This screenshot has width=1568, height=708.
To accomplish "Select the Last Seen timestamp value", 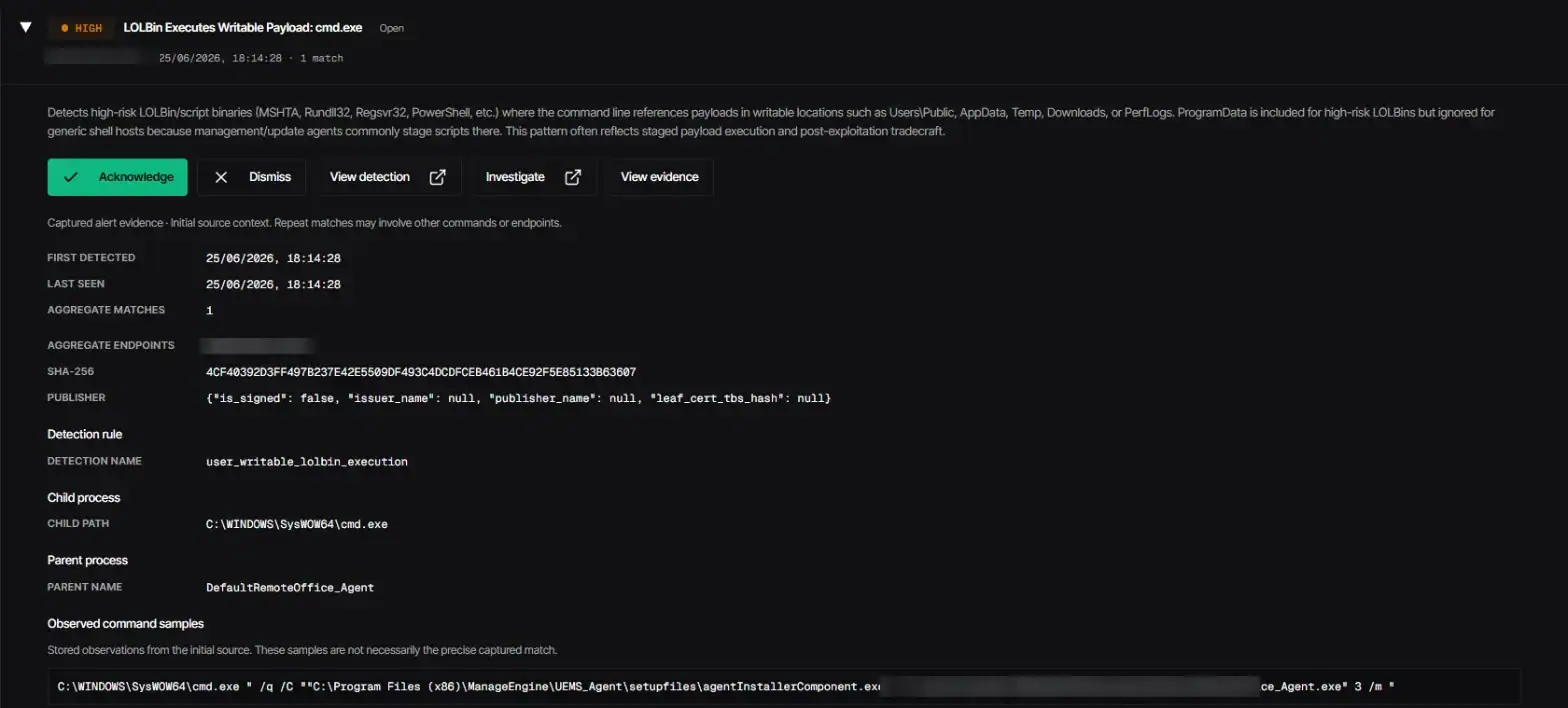I will 273,284.
